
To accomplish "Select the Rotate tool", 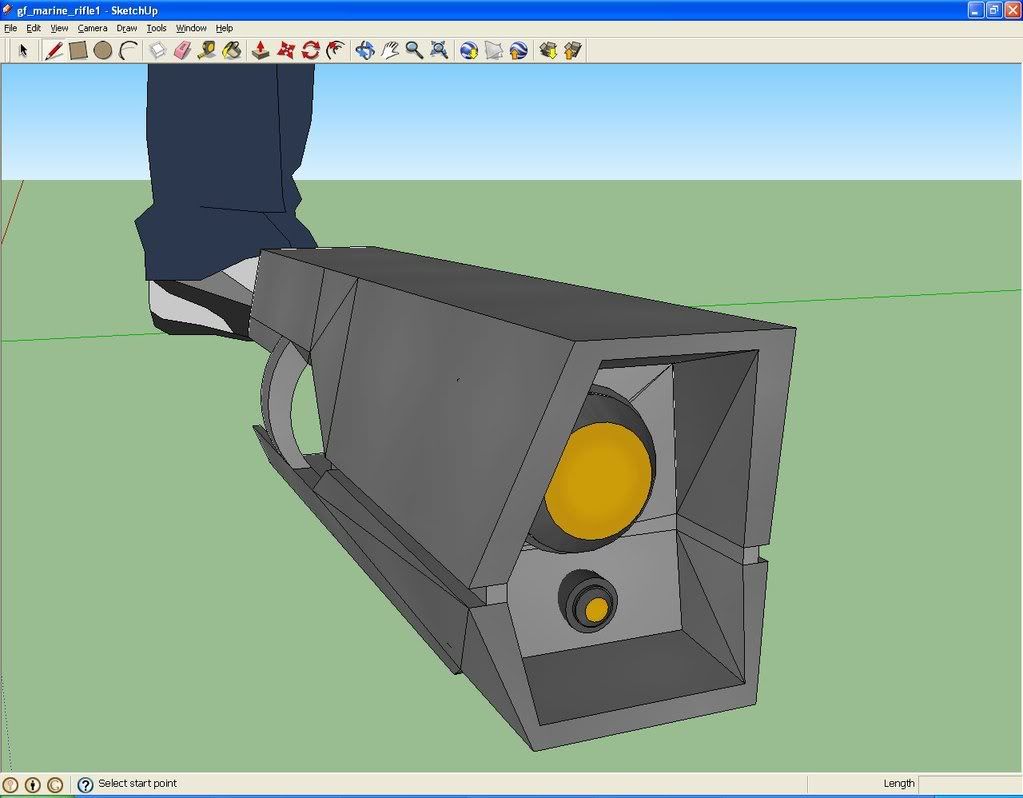I will click(x=311, y=50).
